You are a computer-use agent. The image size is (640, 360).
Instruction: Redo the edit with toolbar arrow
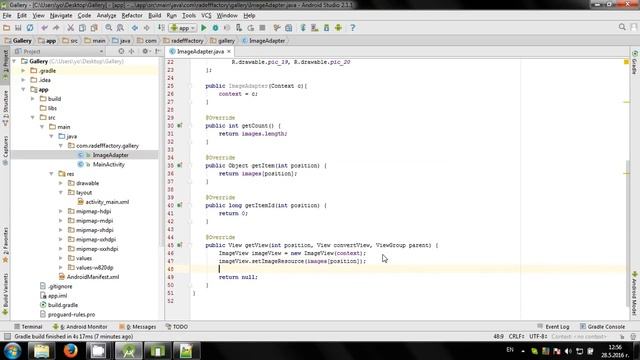coord(56,28)
